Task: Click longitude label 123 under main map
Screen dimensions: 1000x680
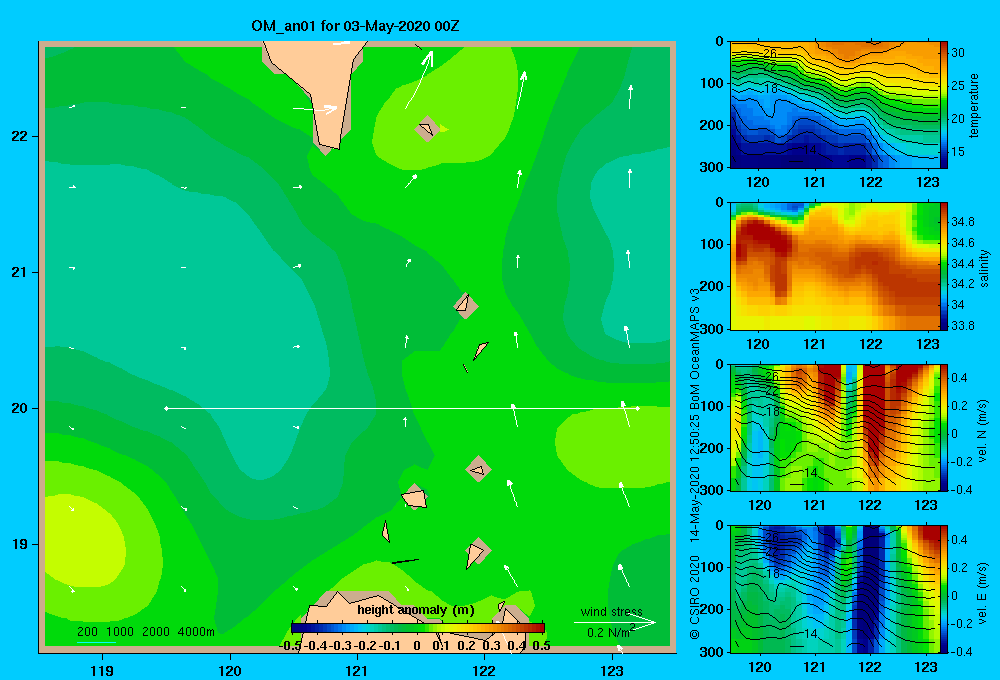Action: (x=612, y=670)
